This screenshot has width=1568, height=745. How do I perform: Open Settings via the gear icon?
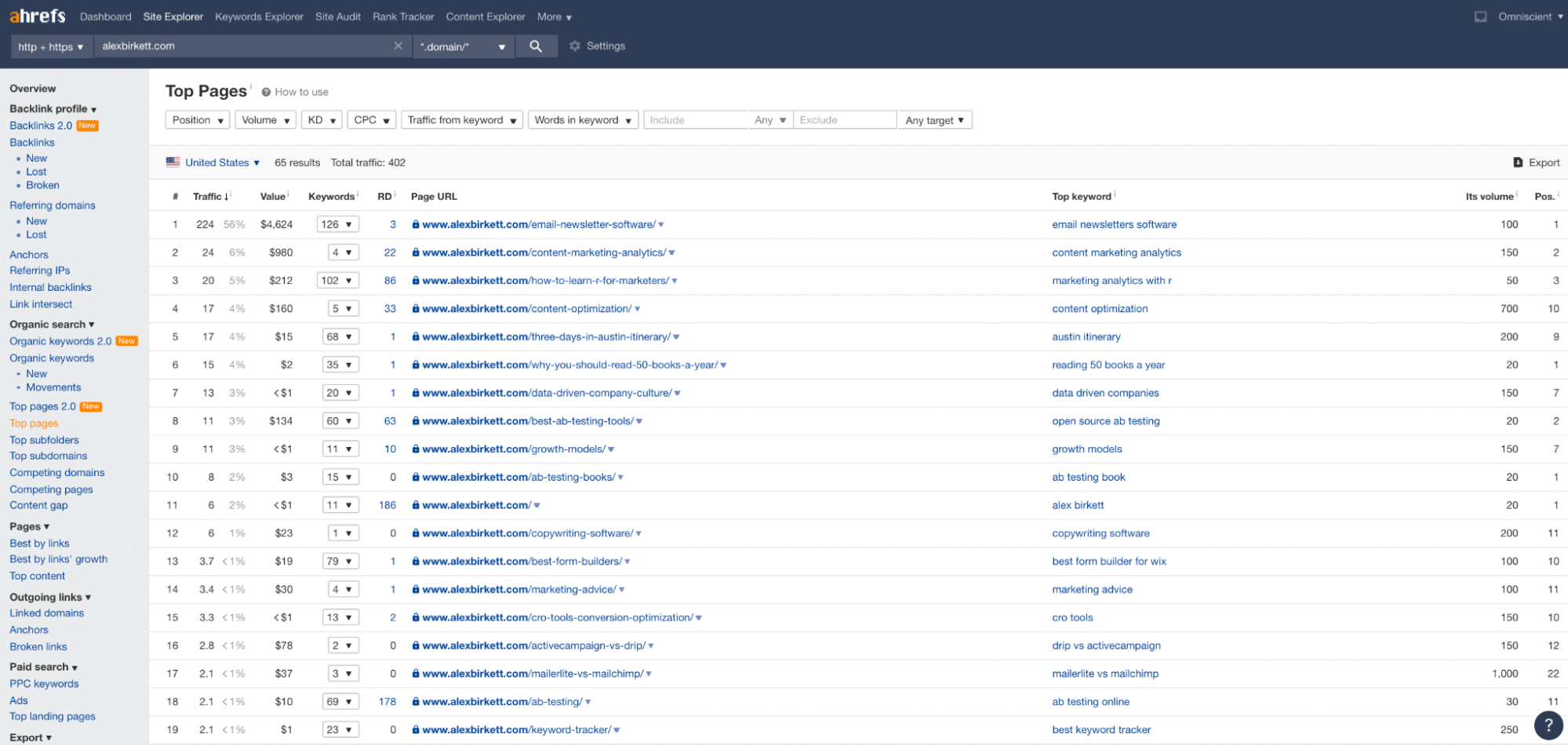click(x=575, y=45)
